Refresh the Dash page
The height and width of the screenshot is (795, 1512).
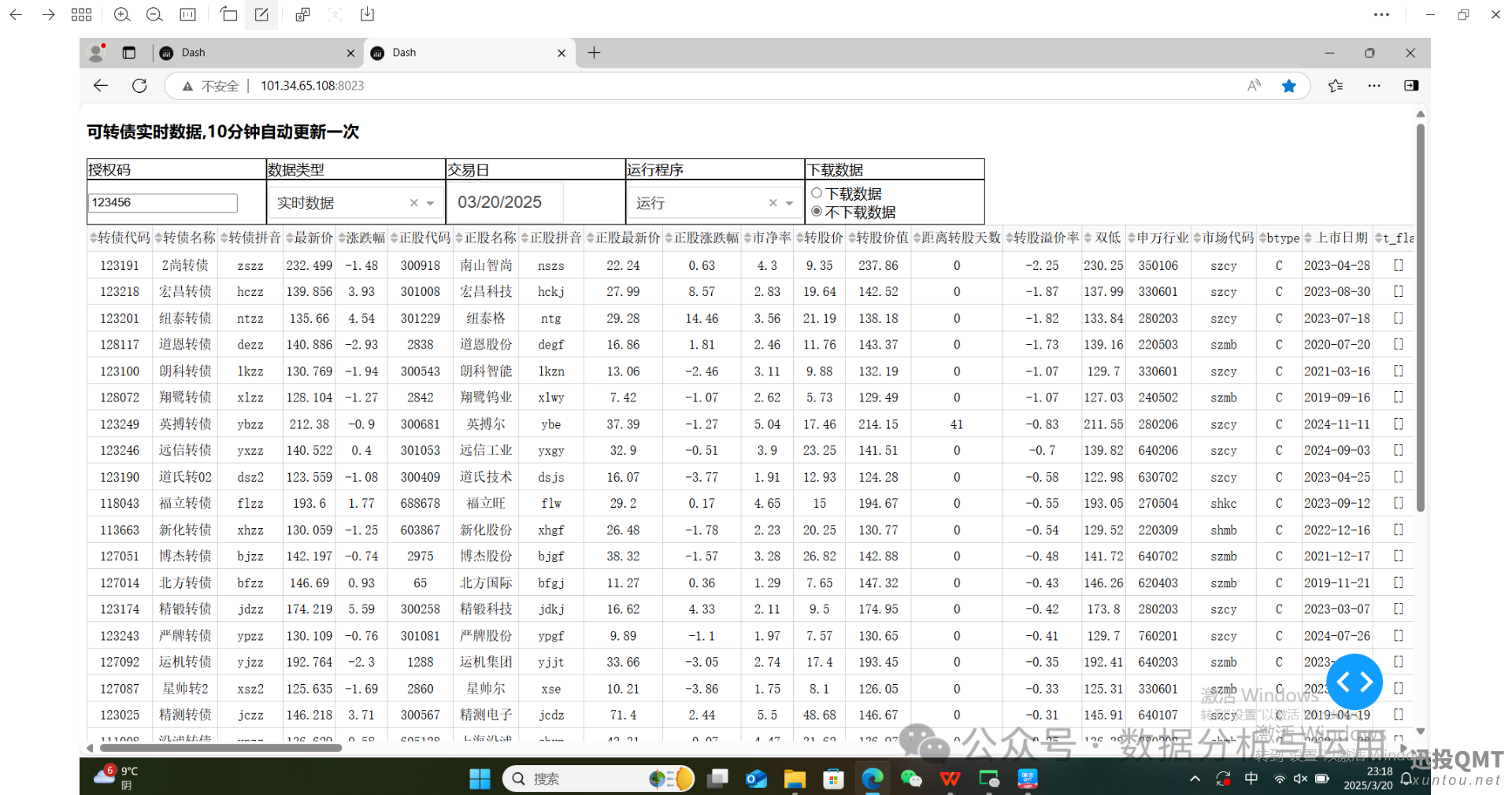pyautogui.click(x=139, y=86)
